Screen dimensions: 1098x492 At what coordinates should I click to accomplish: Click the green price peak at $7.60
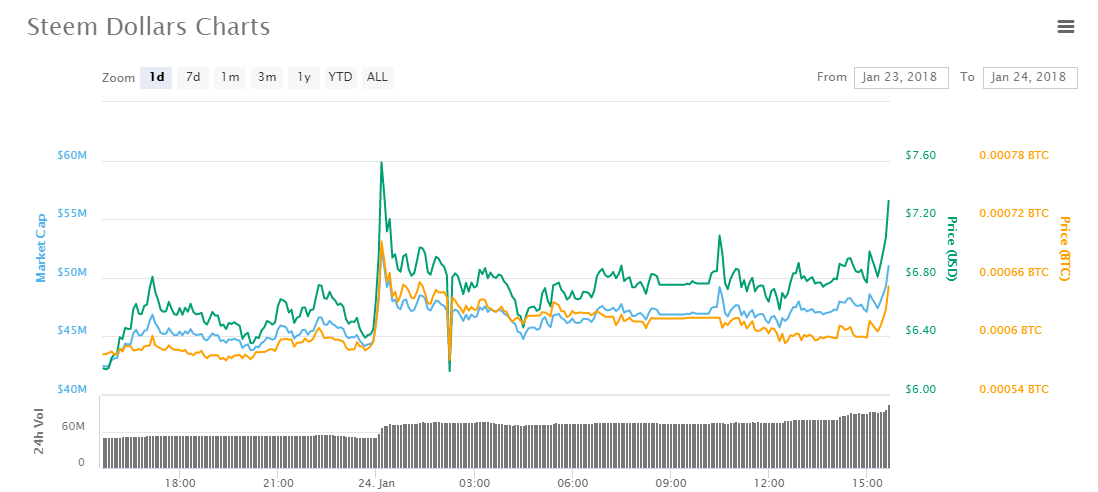pos(381,162)
